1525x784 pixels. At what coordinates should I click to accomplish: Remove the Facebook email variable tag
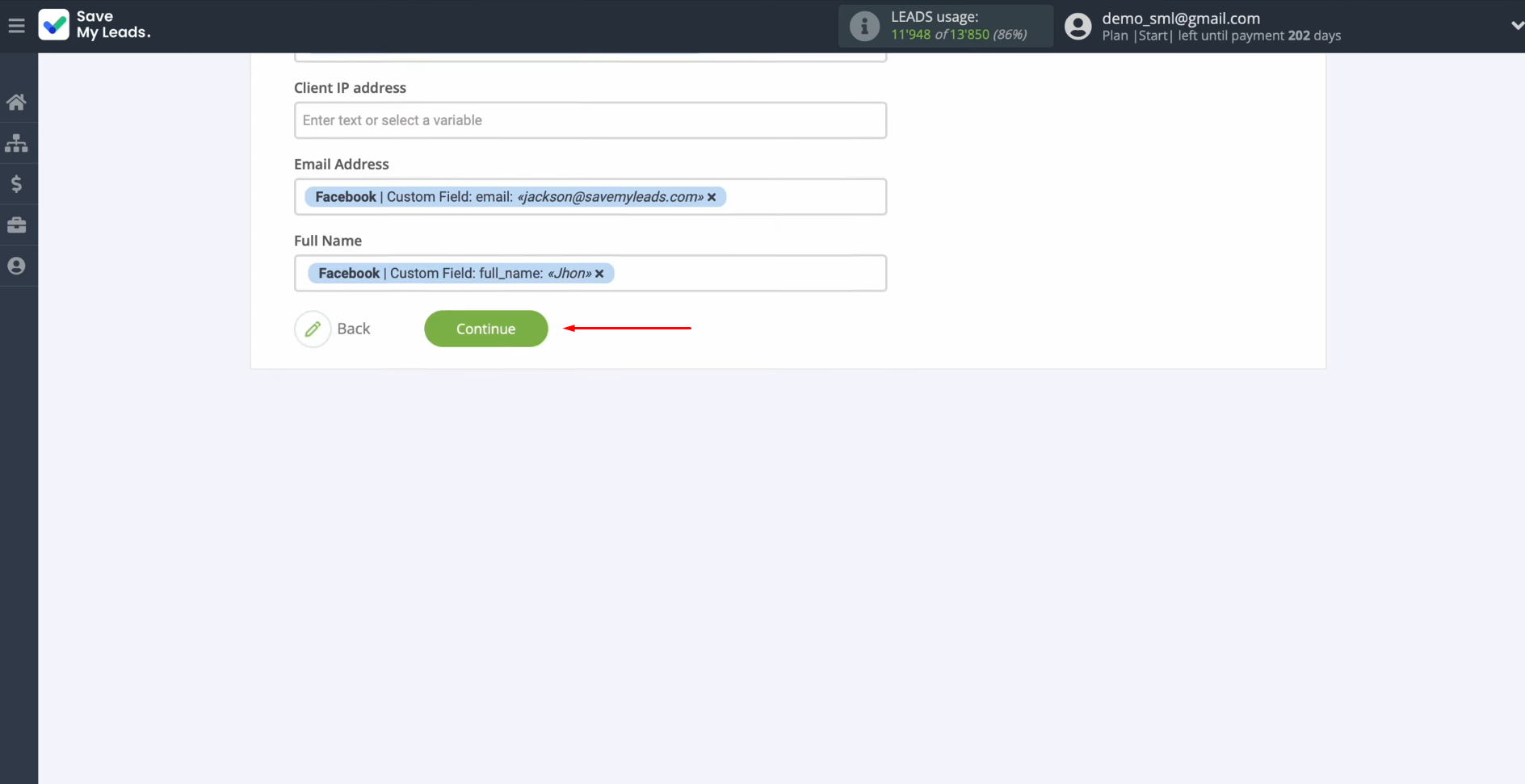point(712,197)
